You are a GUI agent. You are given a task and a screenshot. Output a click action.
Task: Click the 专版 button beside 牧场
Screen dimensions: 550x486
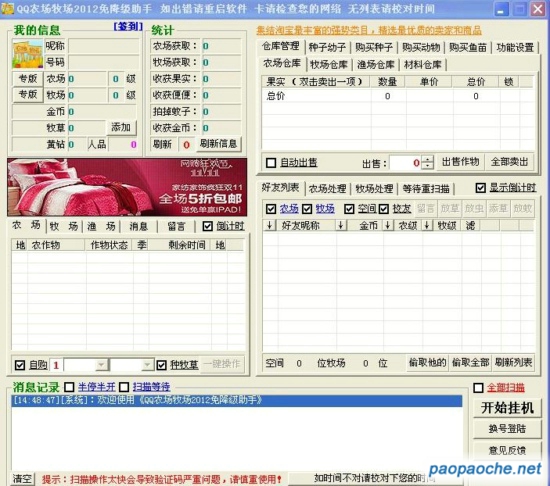point(28,95)
